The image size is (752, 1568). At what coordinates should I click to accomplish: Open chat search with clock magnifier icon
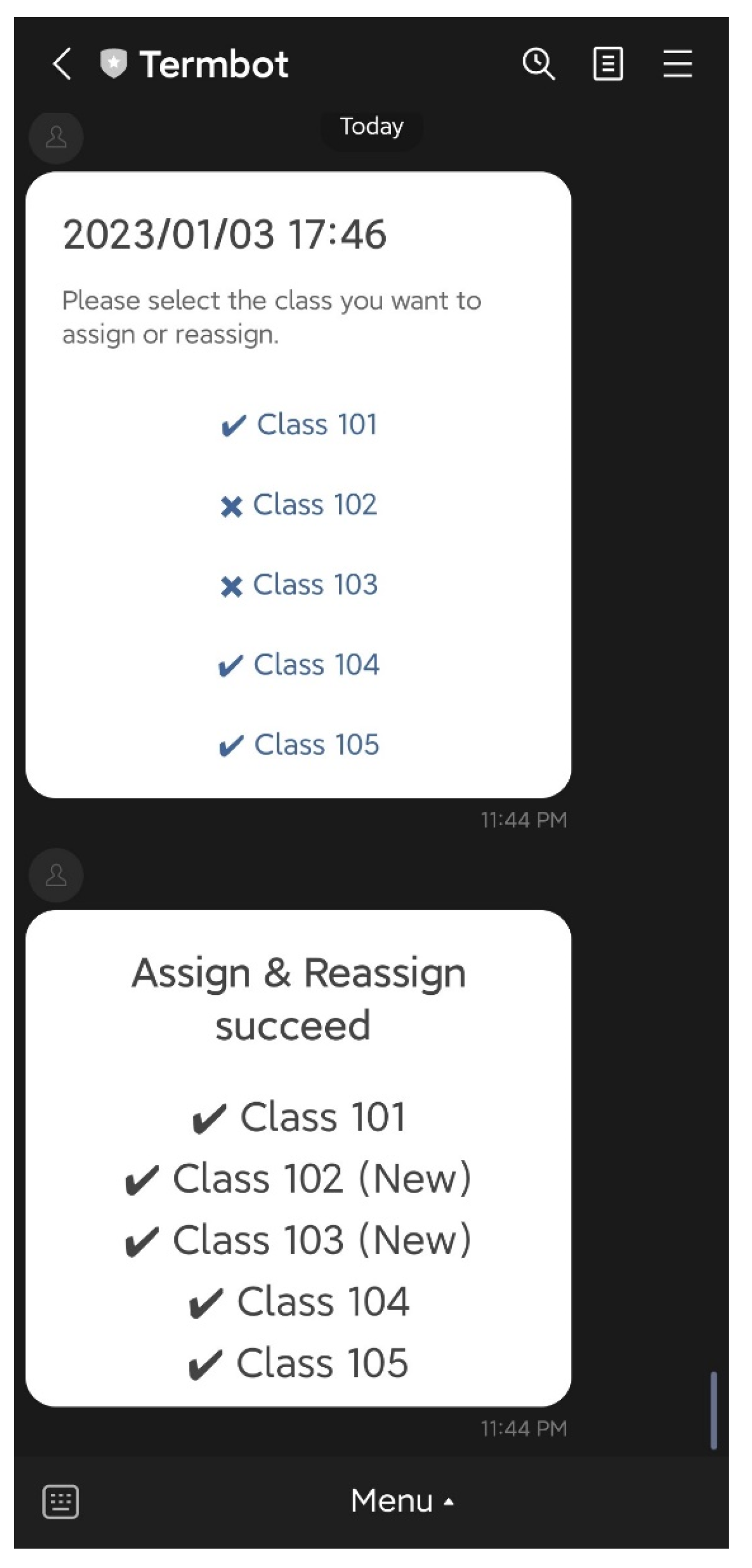(x=538, y=64)
